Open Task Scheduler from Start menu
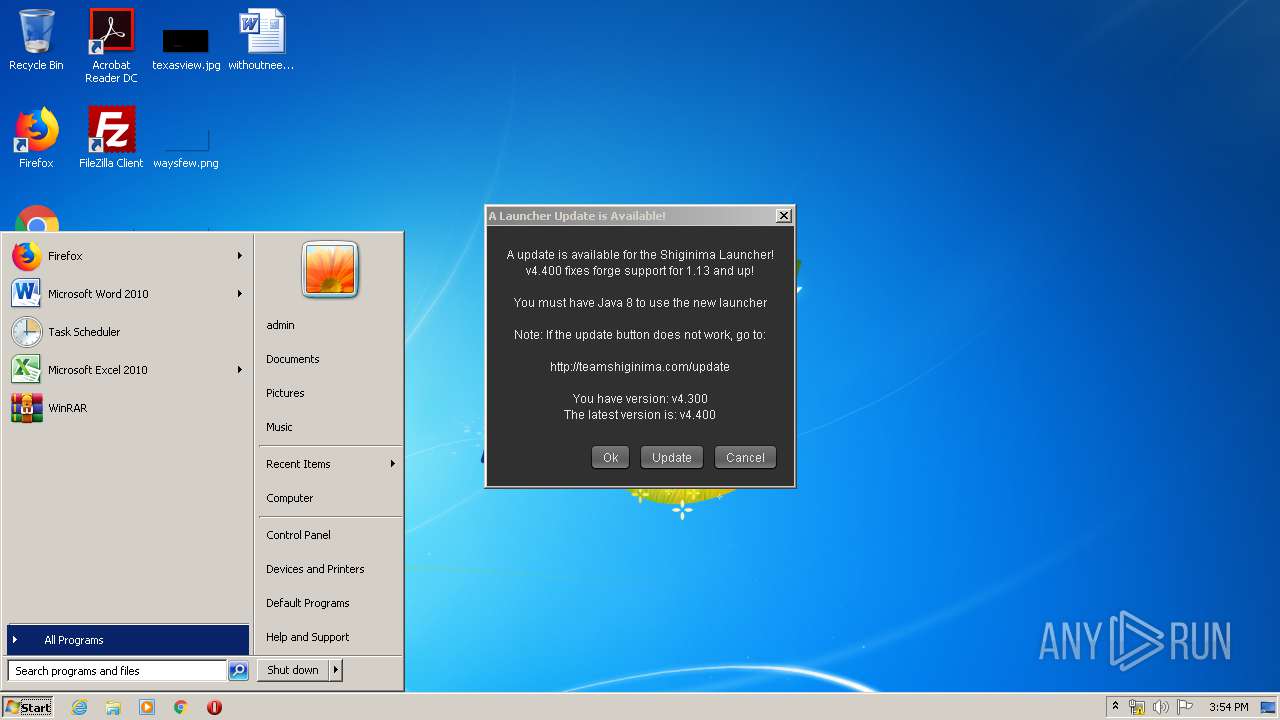The image size is (1280, 720). [x=128, y=332]
